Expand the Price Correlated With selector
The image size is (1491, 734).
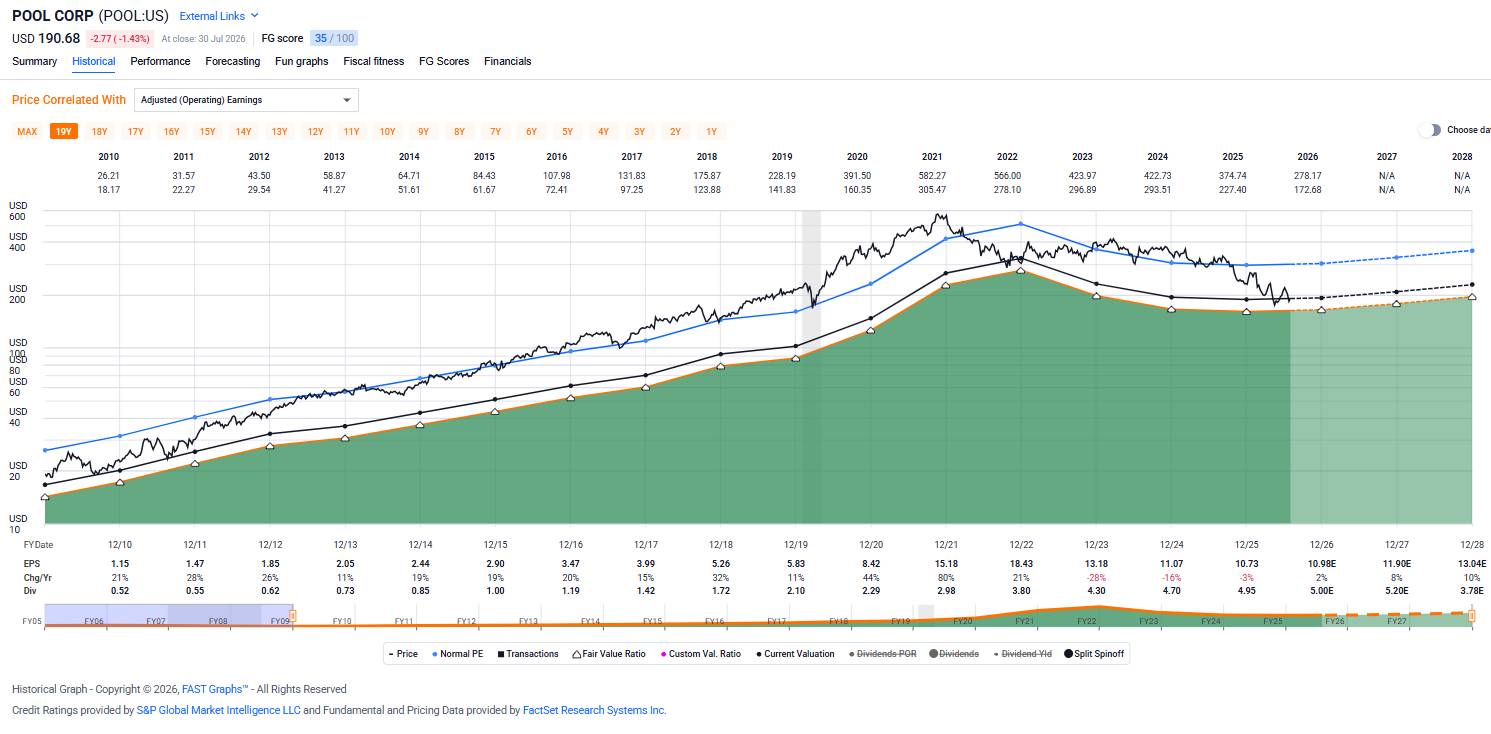tap(246, 100)
